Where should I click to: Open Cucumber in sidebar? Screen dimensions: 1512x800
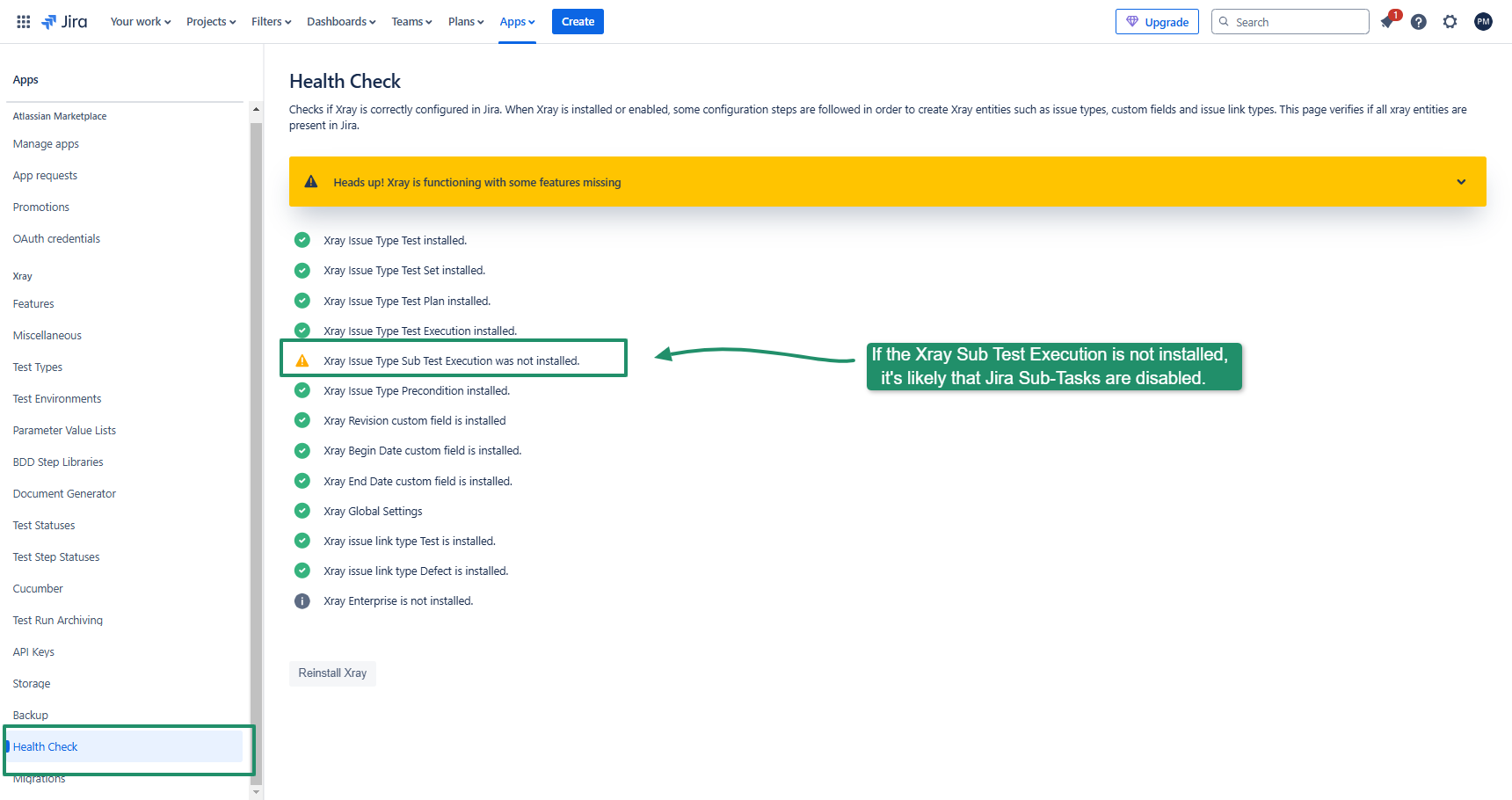[x=38, y=589]
